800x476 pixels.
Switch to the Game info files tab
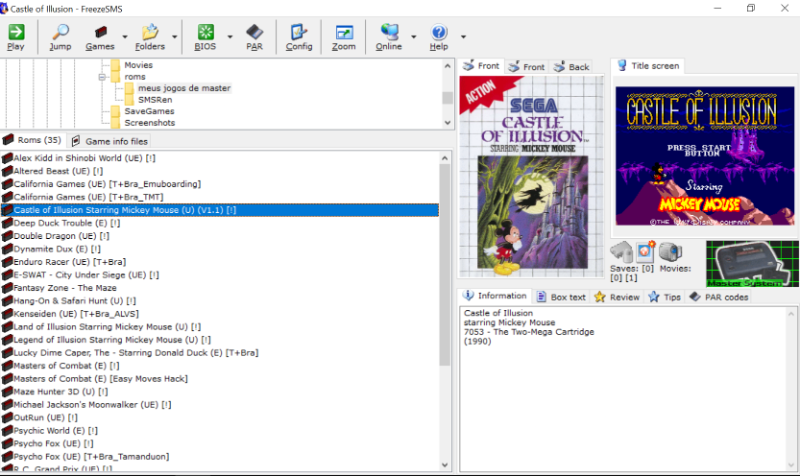110,141
